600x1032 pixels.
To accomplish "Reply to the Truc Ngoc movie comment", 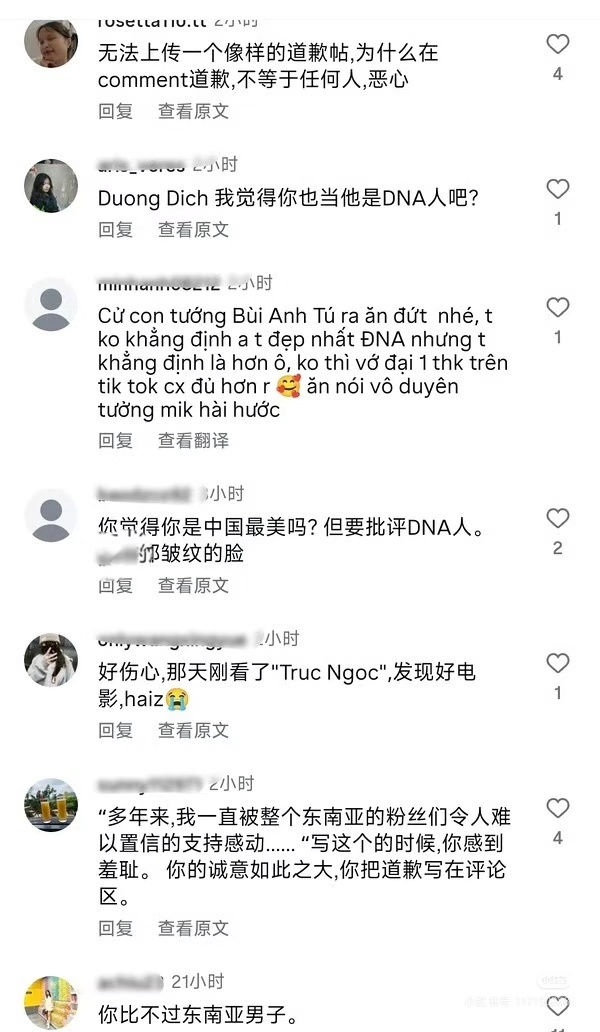I will (116, 730).
